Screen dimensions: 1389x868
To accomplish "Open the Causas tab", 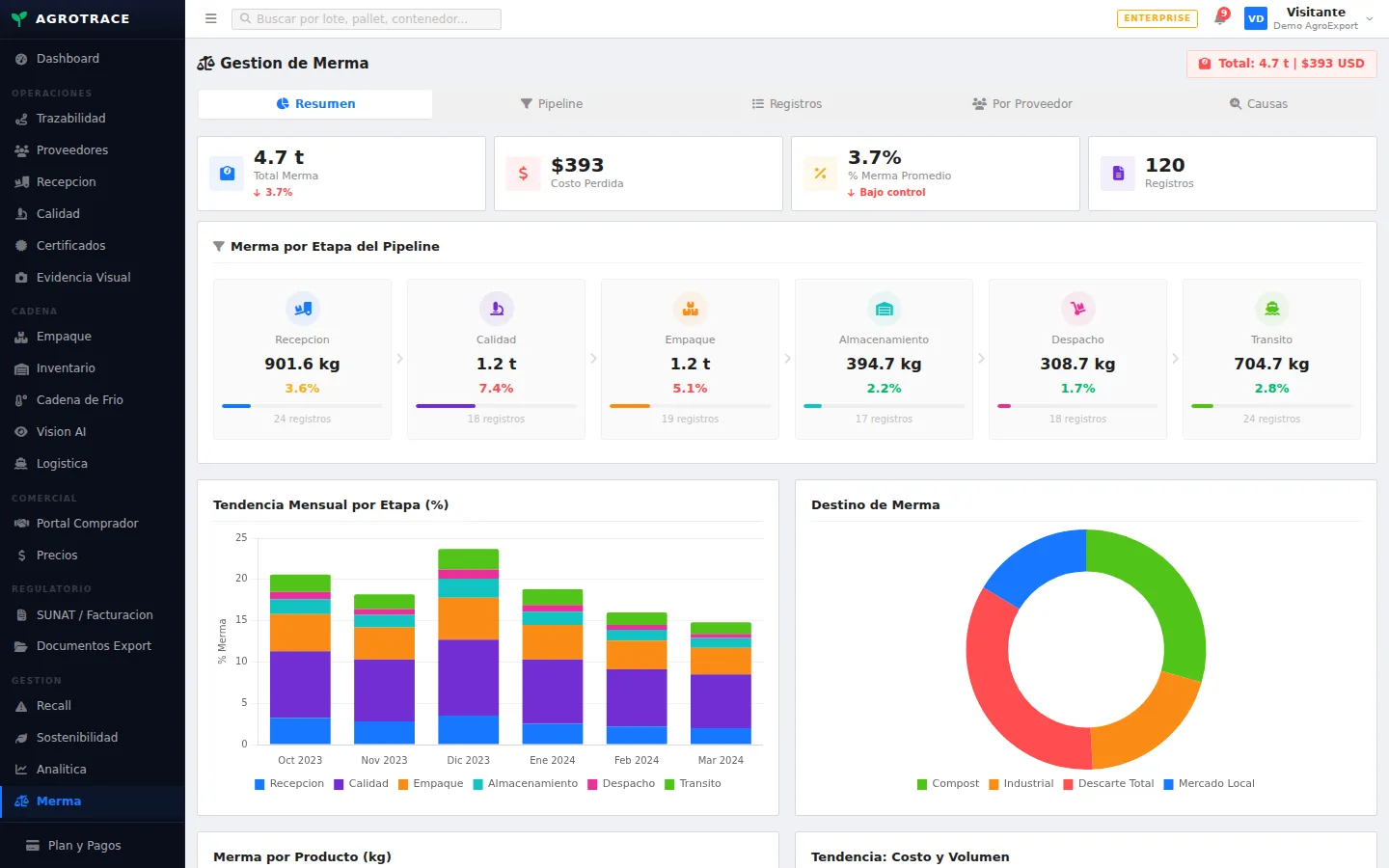I will tap(1258, 104).
